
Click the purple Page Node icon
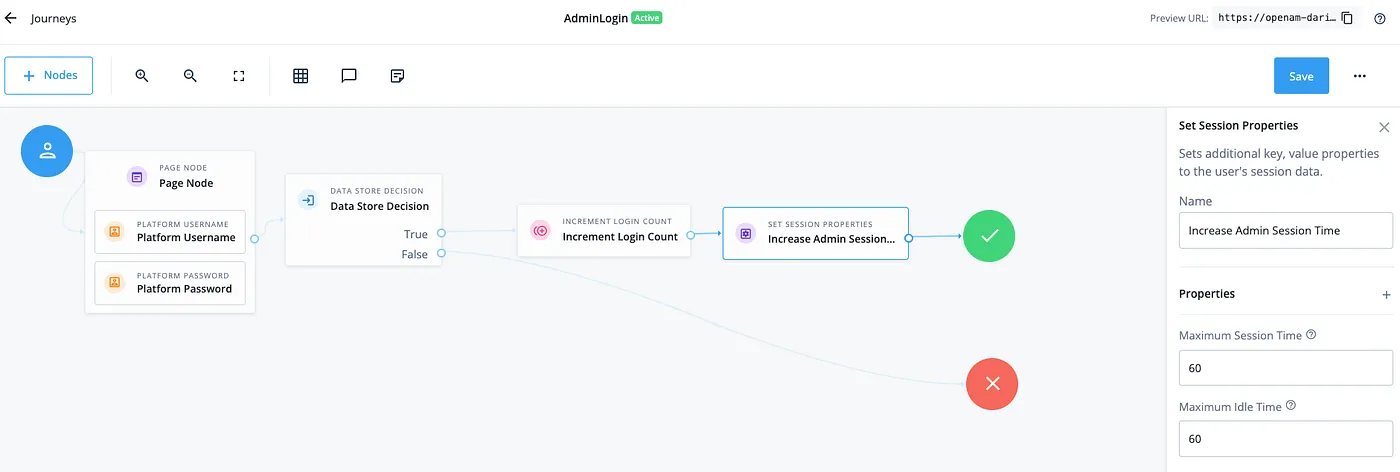click(137, 177)
